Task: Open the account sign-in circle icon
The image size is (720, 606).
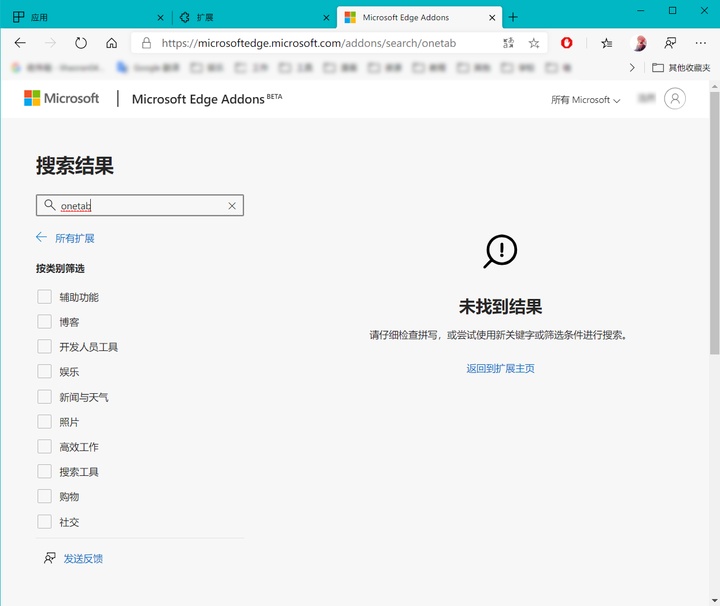Action: click(x=675, y=99)
